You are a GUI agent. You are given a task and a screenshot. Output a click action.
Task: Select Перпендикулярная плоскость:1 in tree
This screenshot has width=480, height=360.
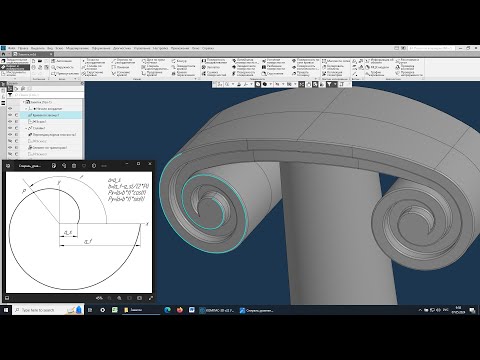click(x=52, y=135)
